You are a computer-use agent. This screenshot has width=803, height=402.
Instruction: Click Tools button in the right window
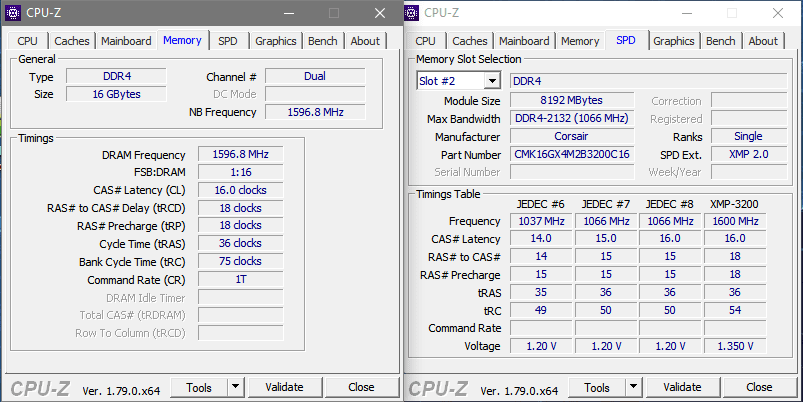pos(597,388)
